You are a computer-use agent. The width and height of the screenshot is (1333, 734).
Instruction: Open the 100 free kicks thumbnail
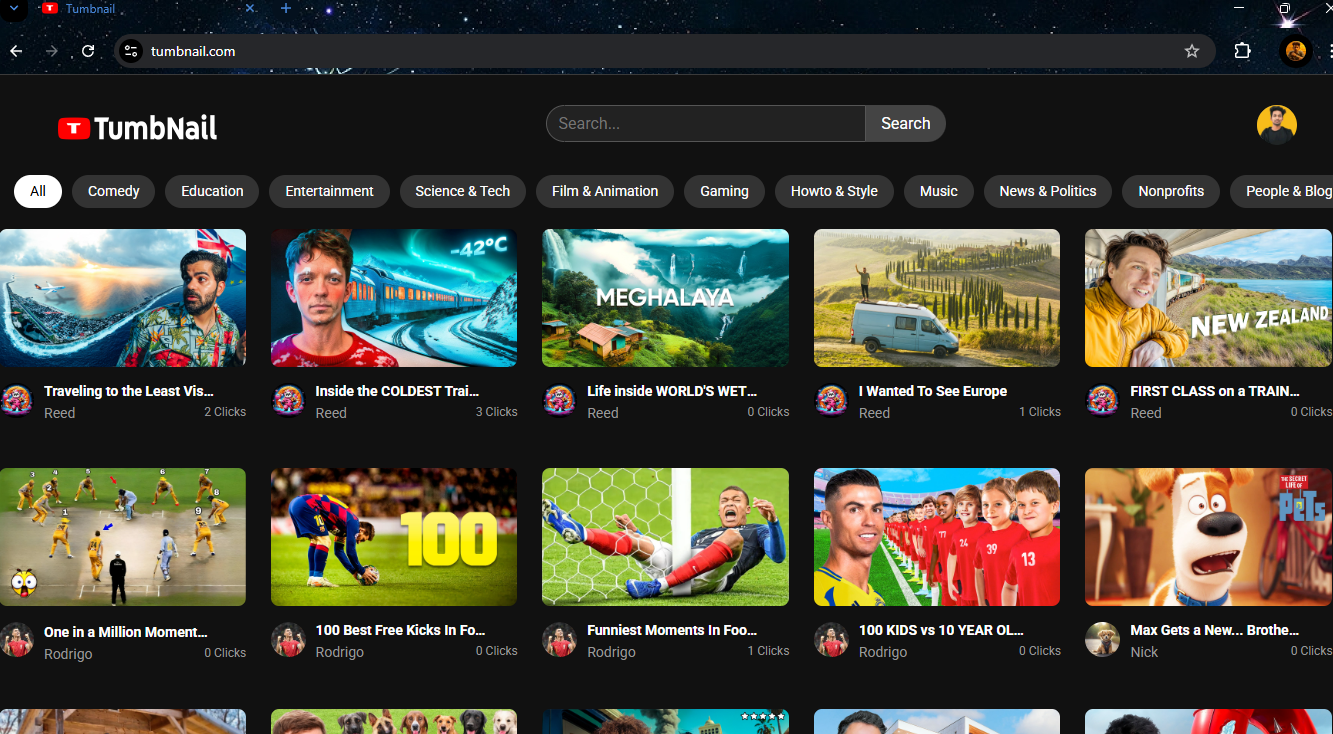pyautogui.click(x=394, y=537)
